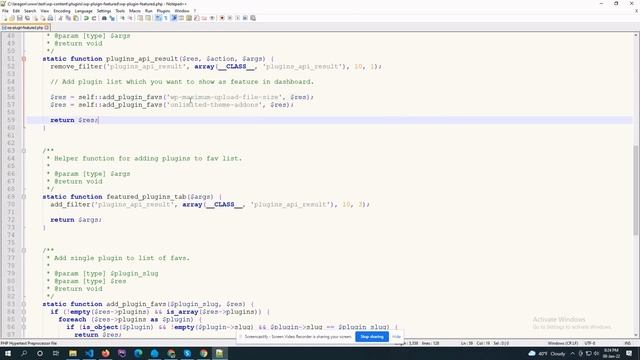Click the Close All toolbar icon
640x360 pixels.
point(43,18)
